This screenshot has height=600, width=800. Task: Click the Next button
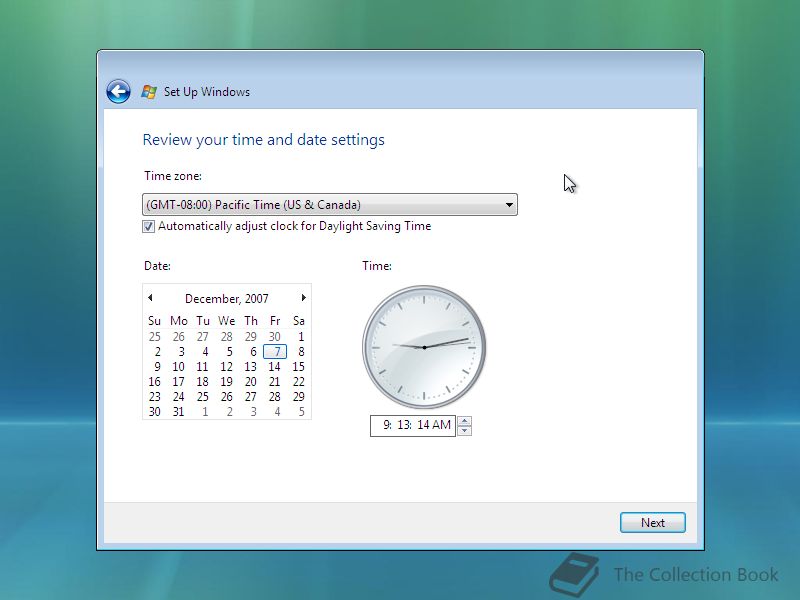click(653, 522)
